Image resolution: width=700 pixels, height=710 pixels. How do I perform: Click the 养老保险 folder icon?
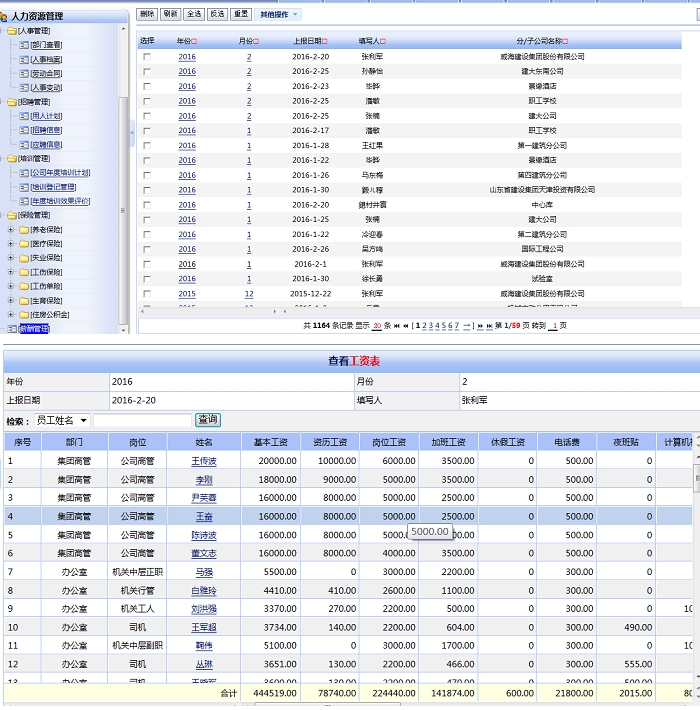[24, 230]
